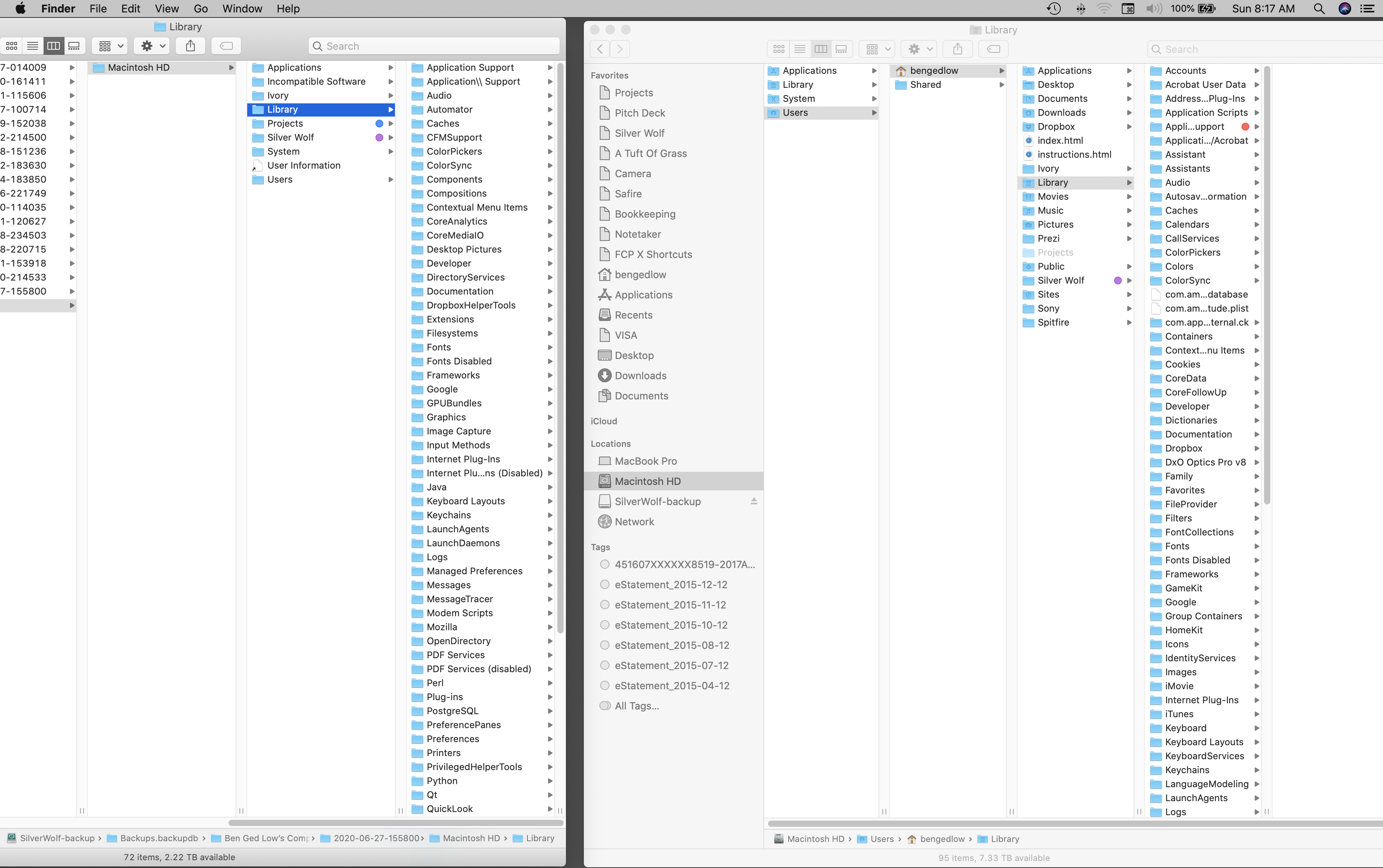This screenshot has height=868, width=1383.
Task: Click the Share button in left toolbar
Action: (x=190, y=46)
